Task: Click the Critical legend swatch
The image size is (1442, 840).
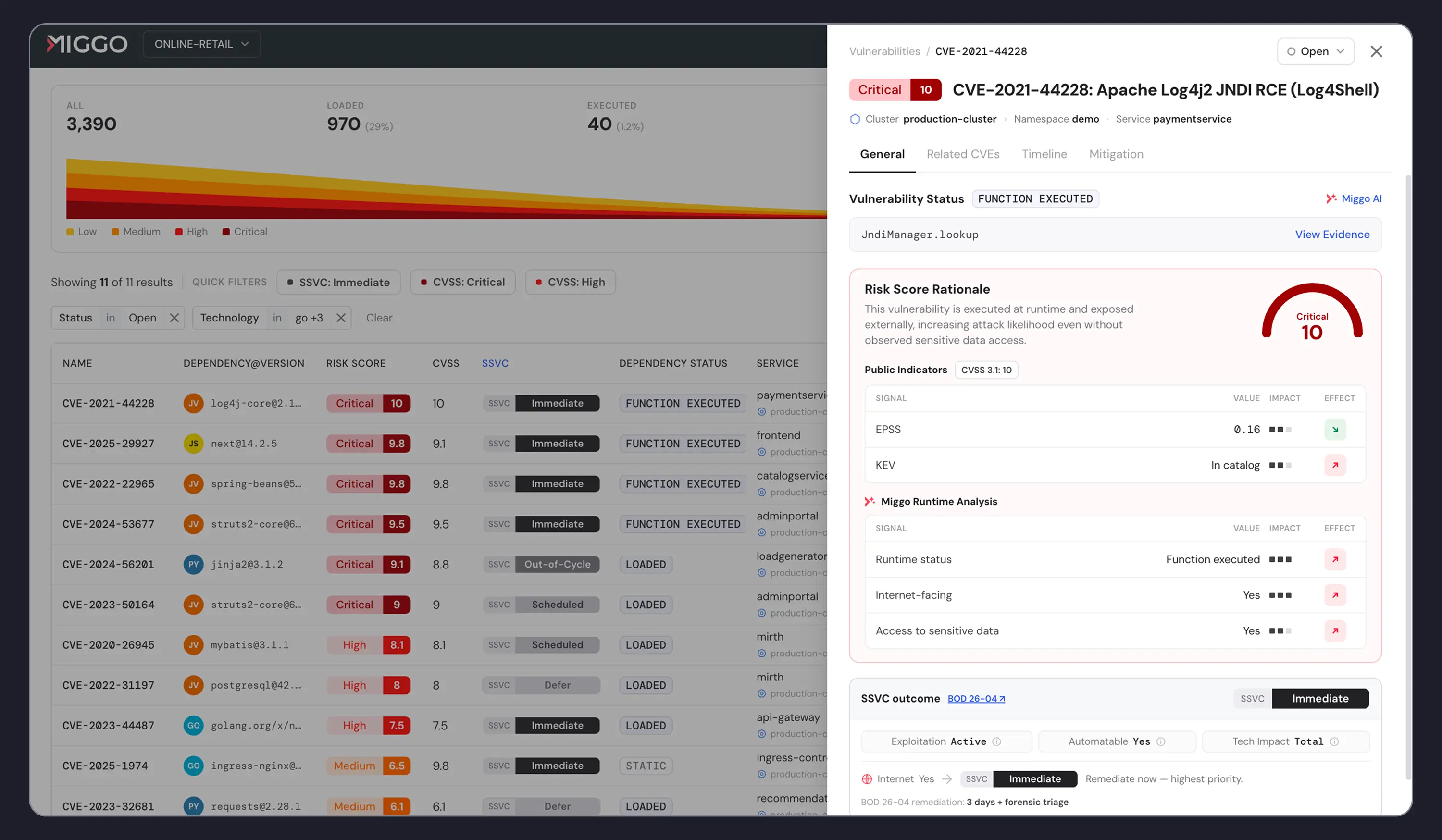Action: (226, 232)
